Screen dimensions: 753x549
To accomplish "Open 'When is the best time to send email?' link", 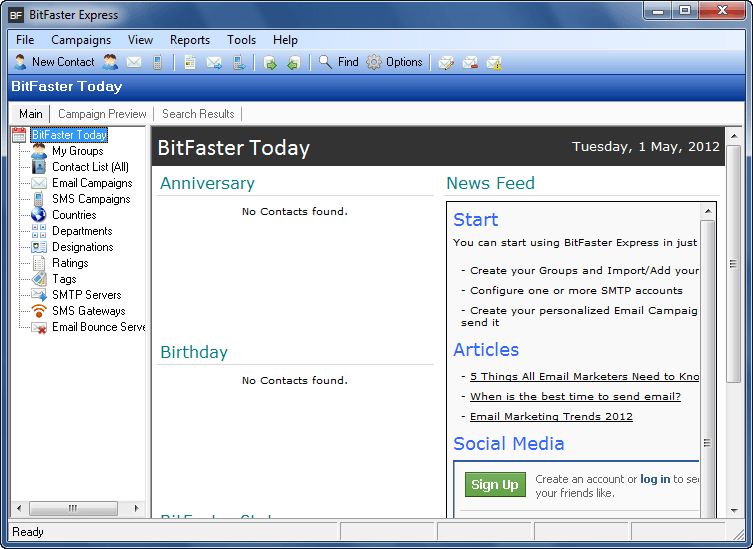I will pos(575,397).
